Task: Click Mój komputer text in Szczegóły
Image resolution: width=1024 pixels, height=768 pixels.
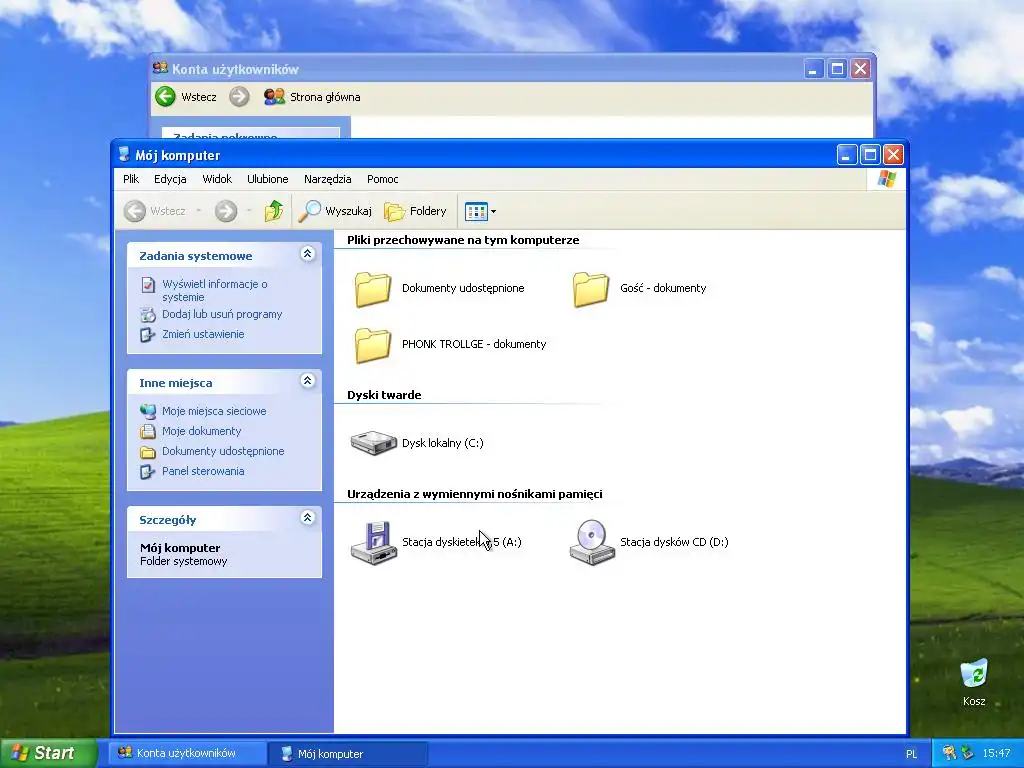Action: (x=180, y=548)
